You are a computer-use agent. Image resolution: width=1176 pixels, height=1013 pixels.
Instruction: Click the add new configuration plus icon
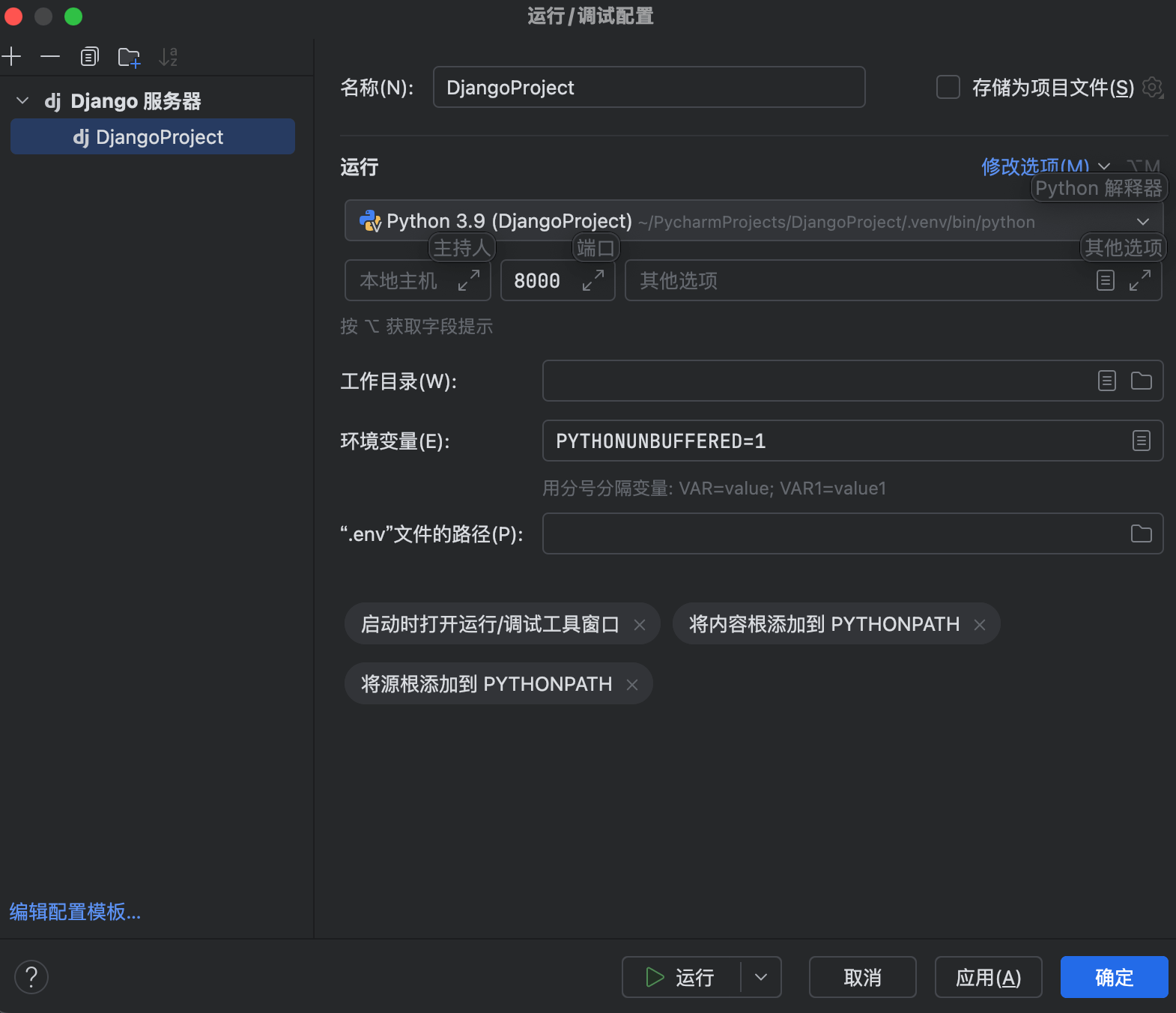[x=12, y=57]
